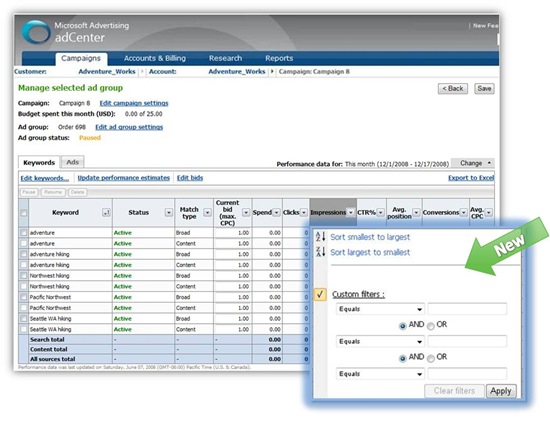Open the Change date range dropdown
The height and width of the screenshot is (422, 550).
473,163
